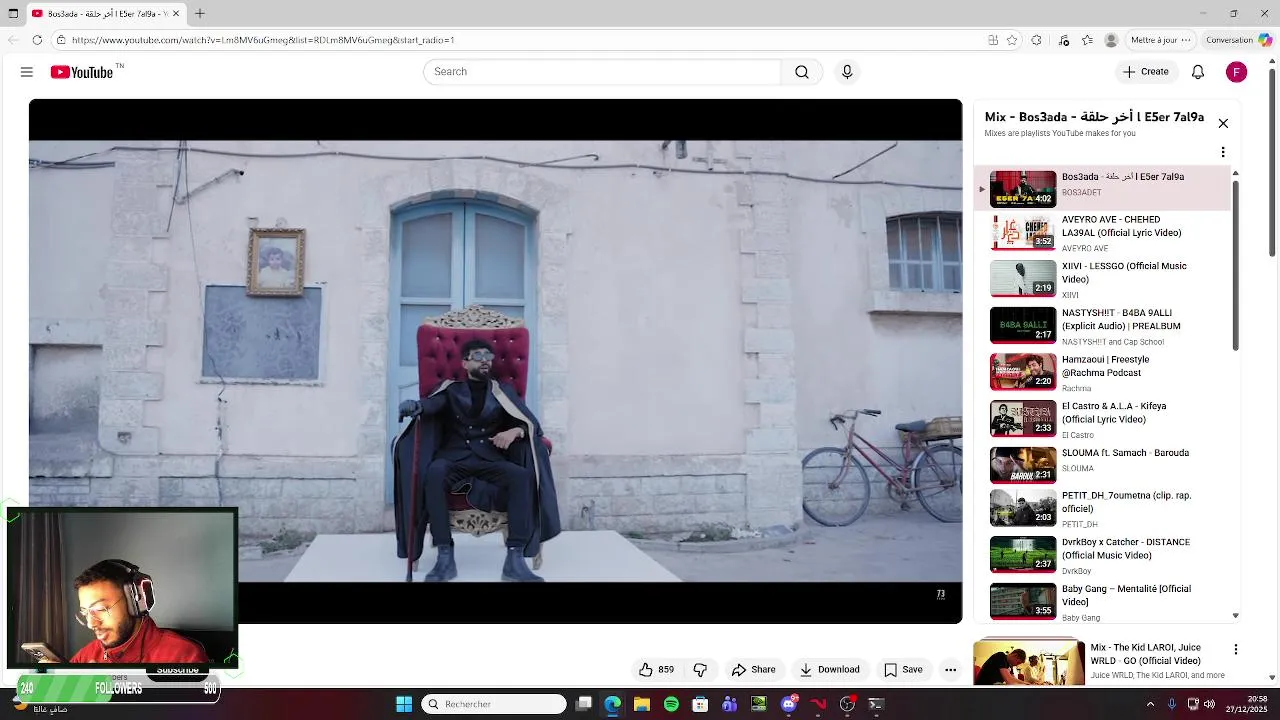Play PETIT_DH_7oumetna clip

pyautogui.click(x=1103, y=509)
